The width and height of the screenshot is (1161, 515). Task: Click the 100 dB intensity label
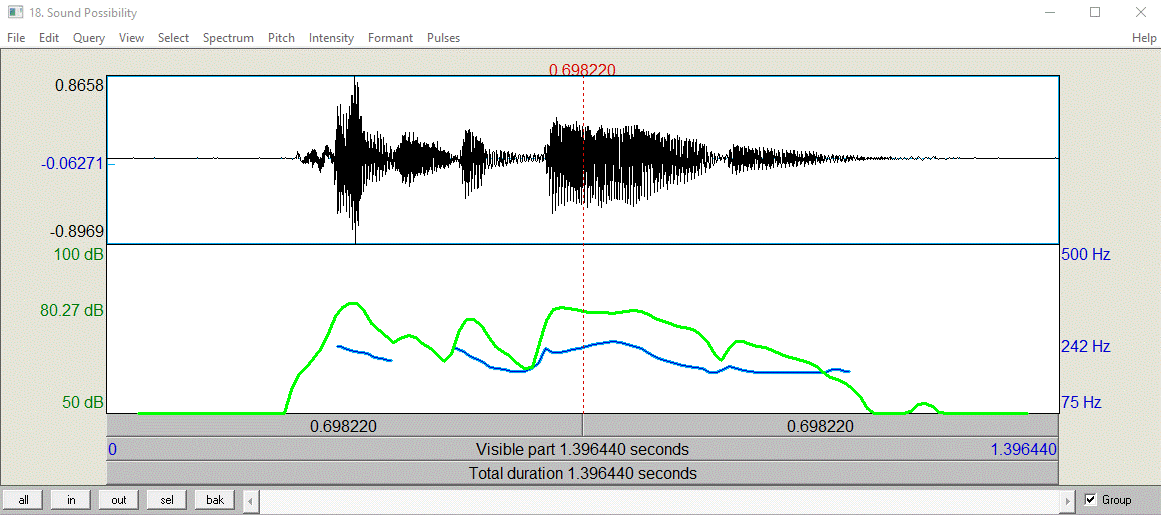(x=79, y=255)
